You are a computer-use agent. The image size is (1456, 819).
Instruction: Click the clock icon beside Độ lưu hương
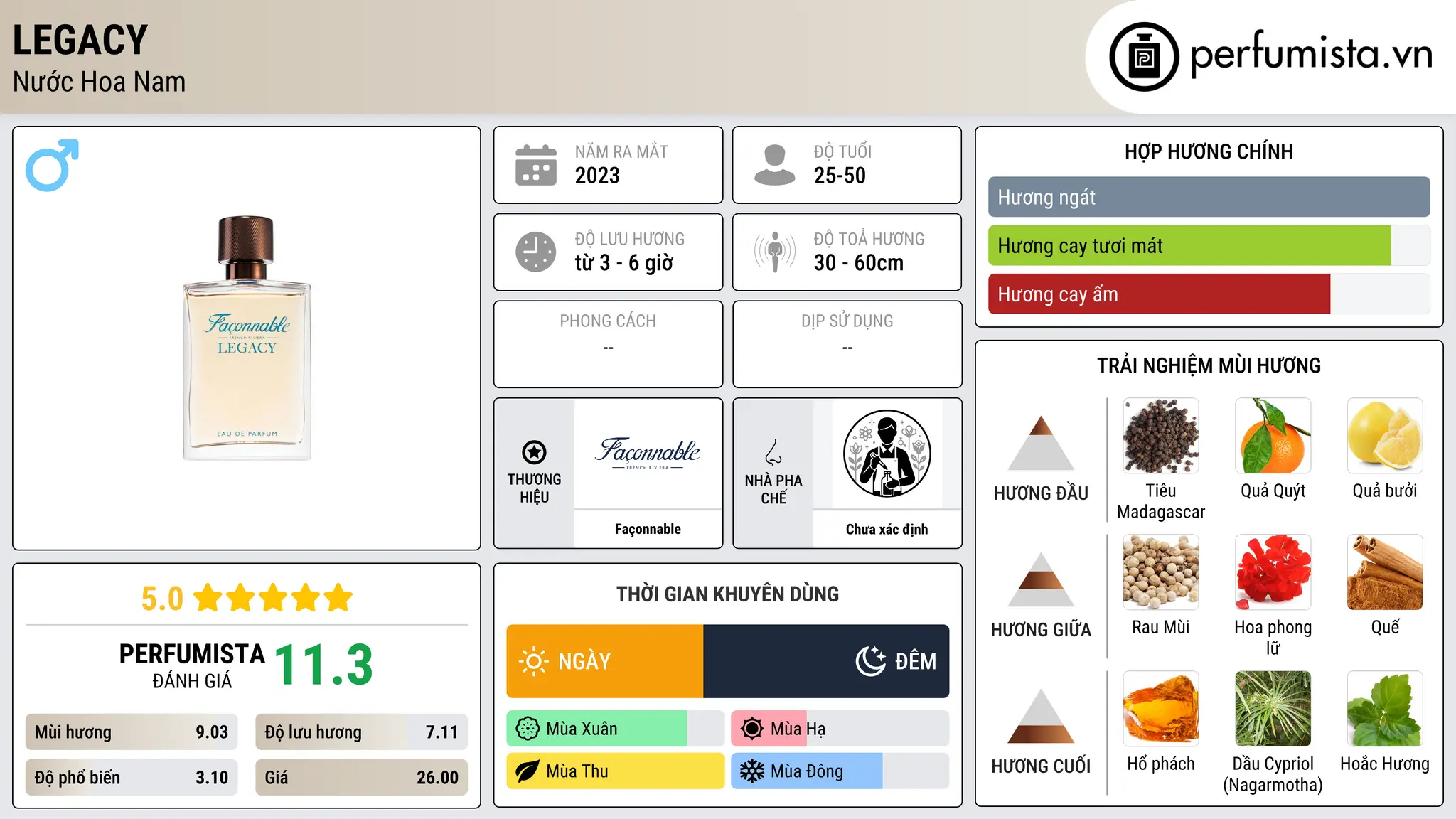(536, 252)
